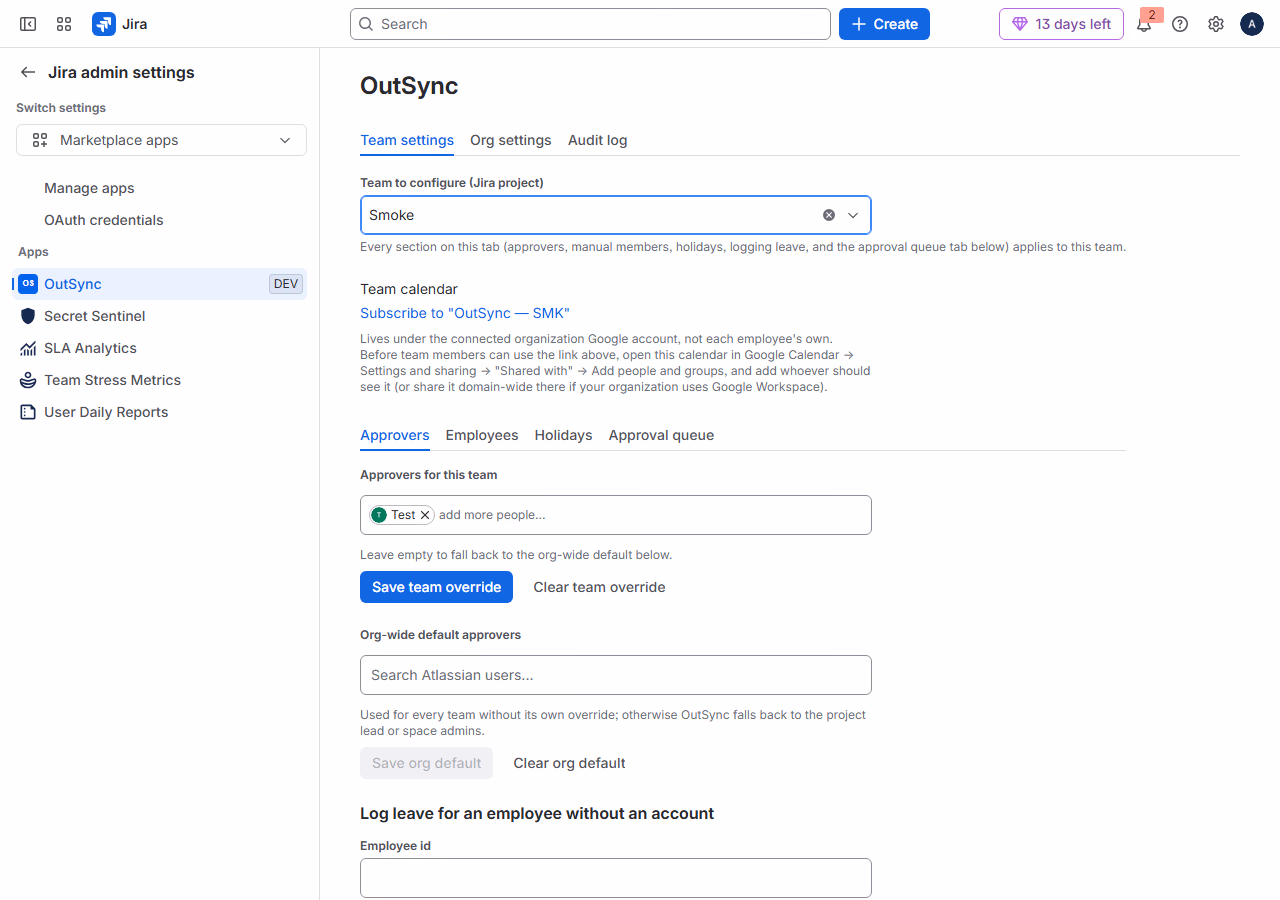1280x900 pixels.
Task: Open the Audit log tab
Action: [598, 140]
